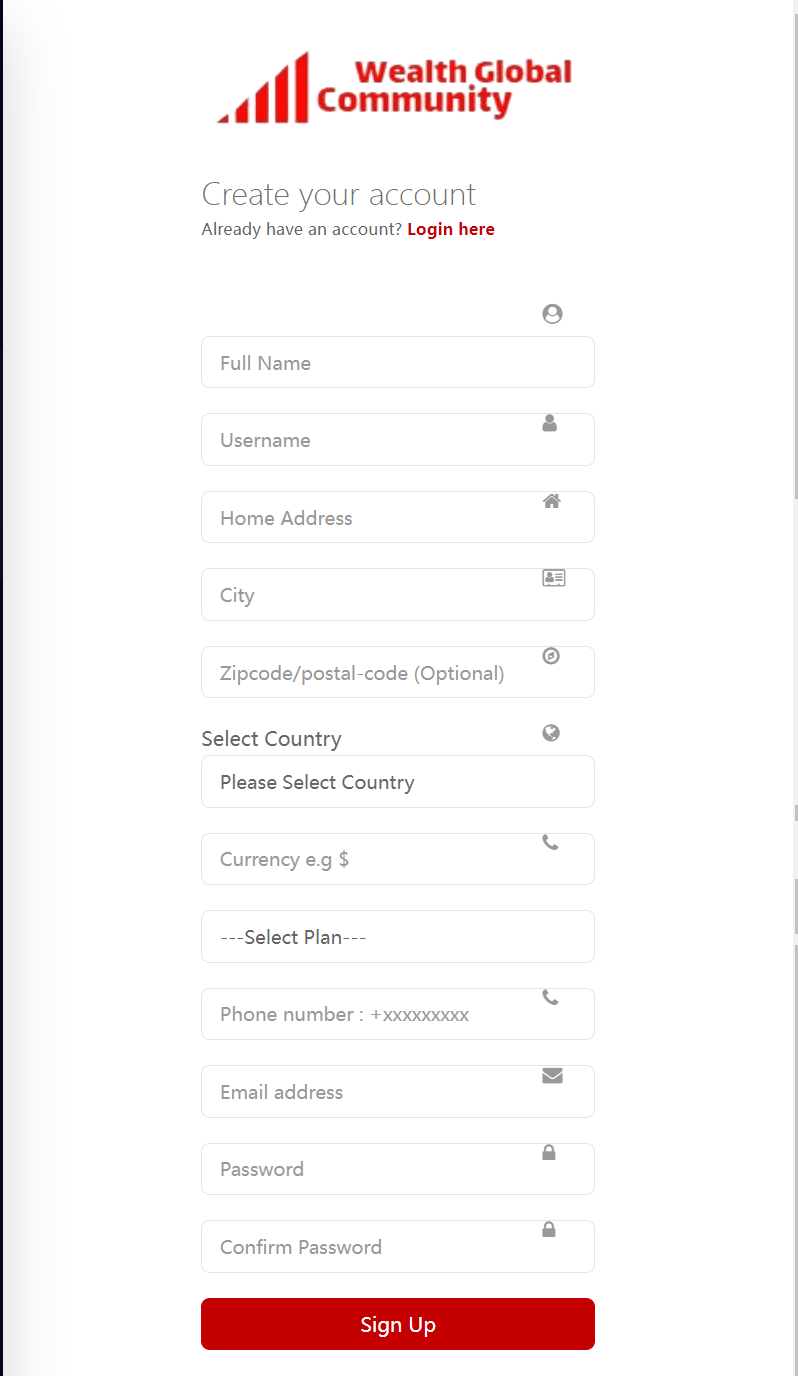
Task: Click the house icon in Home Address field
Action: [x=552, y=501]
